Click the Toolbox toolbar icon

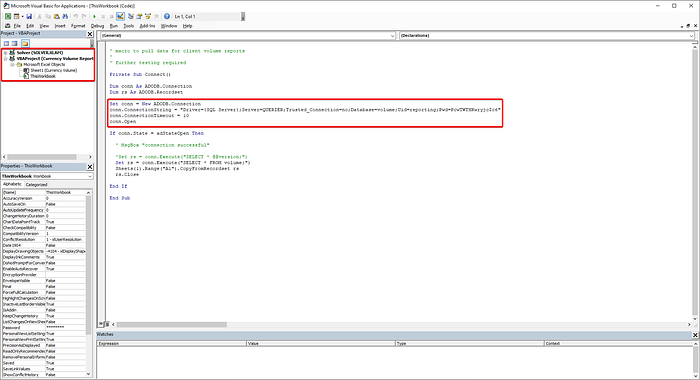[156, 17]
